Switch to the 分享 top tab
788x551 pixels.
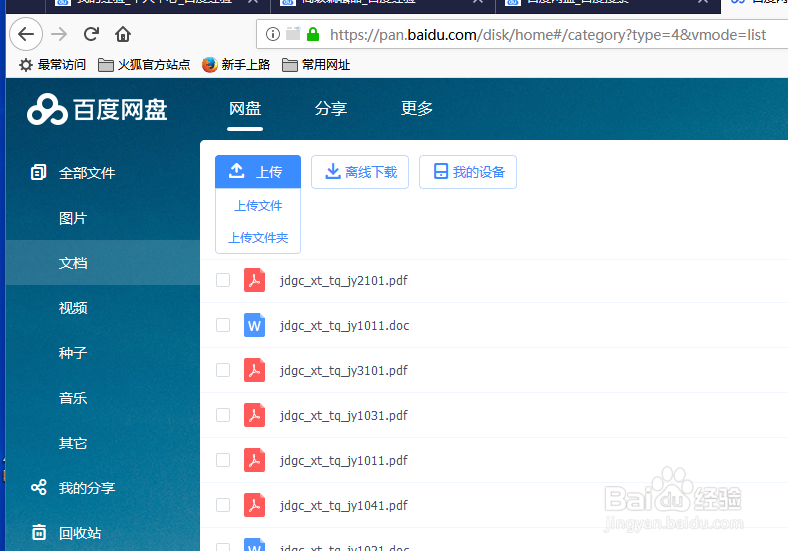coord(331,109)
